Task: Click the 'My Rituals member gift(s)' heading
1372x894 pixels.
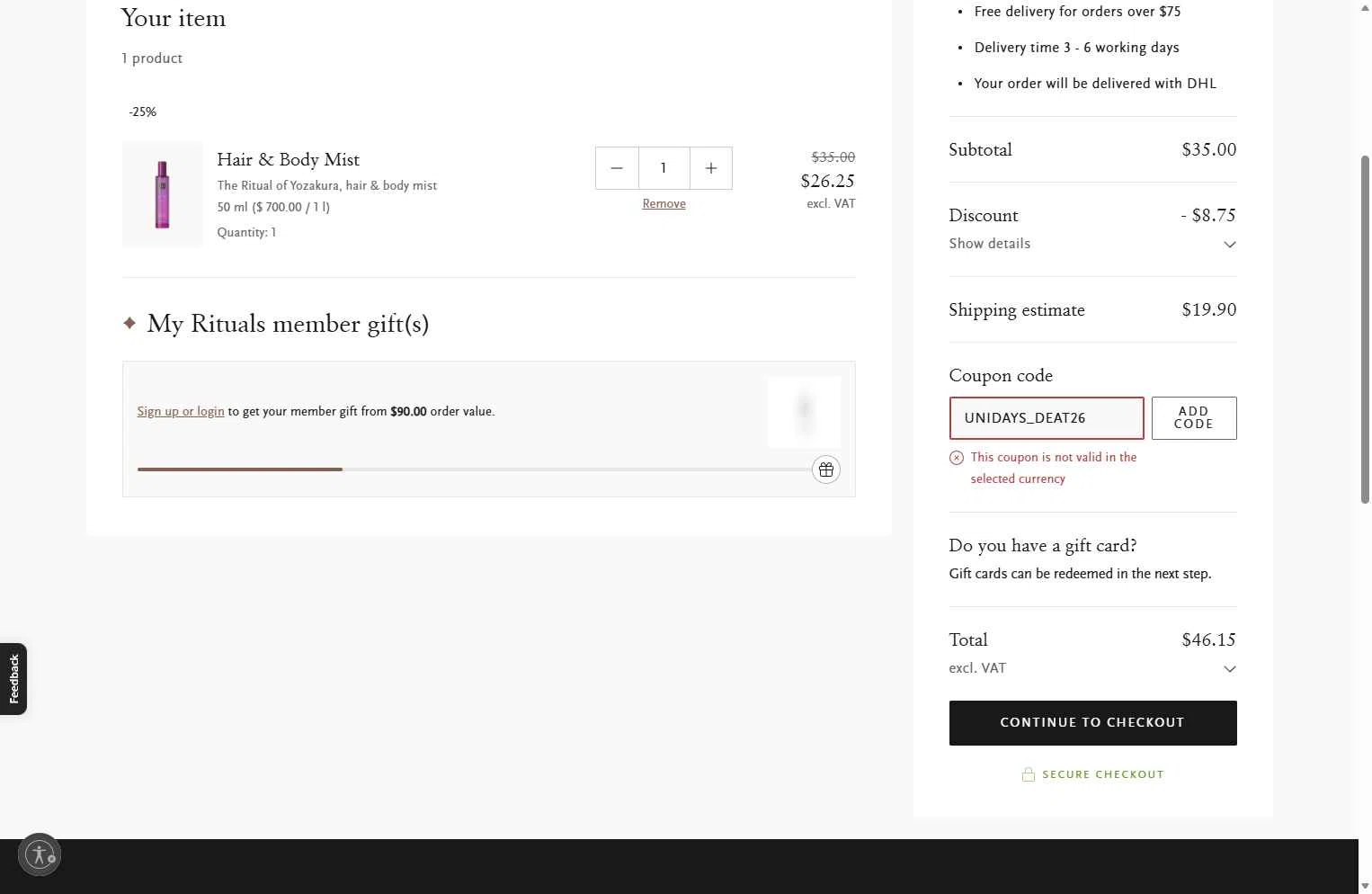Action: pos(288,324)
